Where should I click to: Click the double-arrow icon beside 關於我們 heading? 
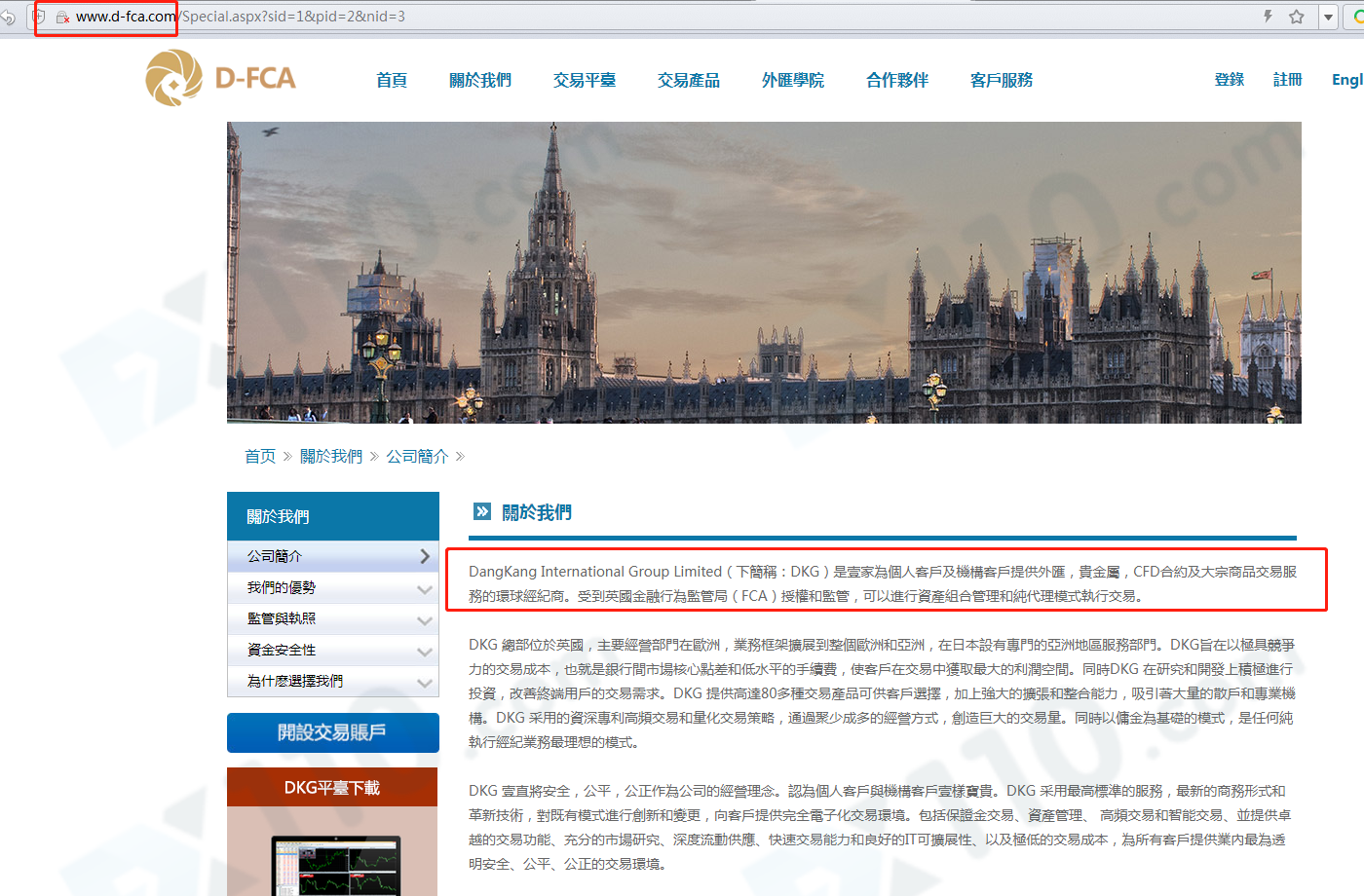point(482,511)
